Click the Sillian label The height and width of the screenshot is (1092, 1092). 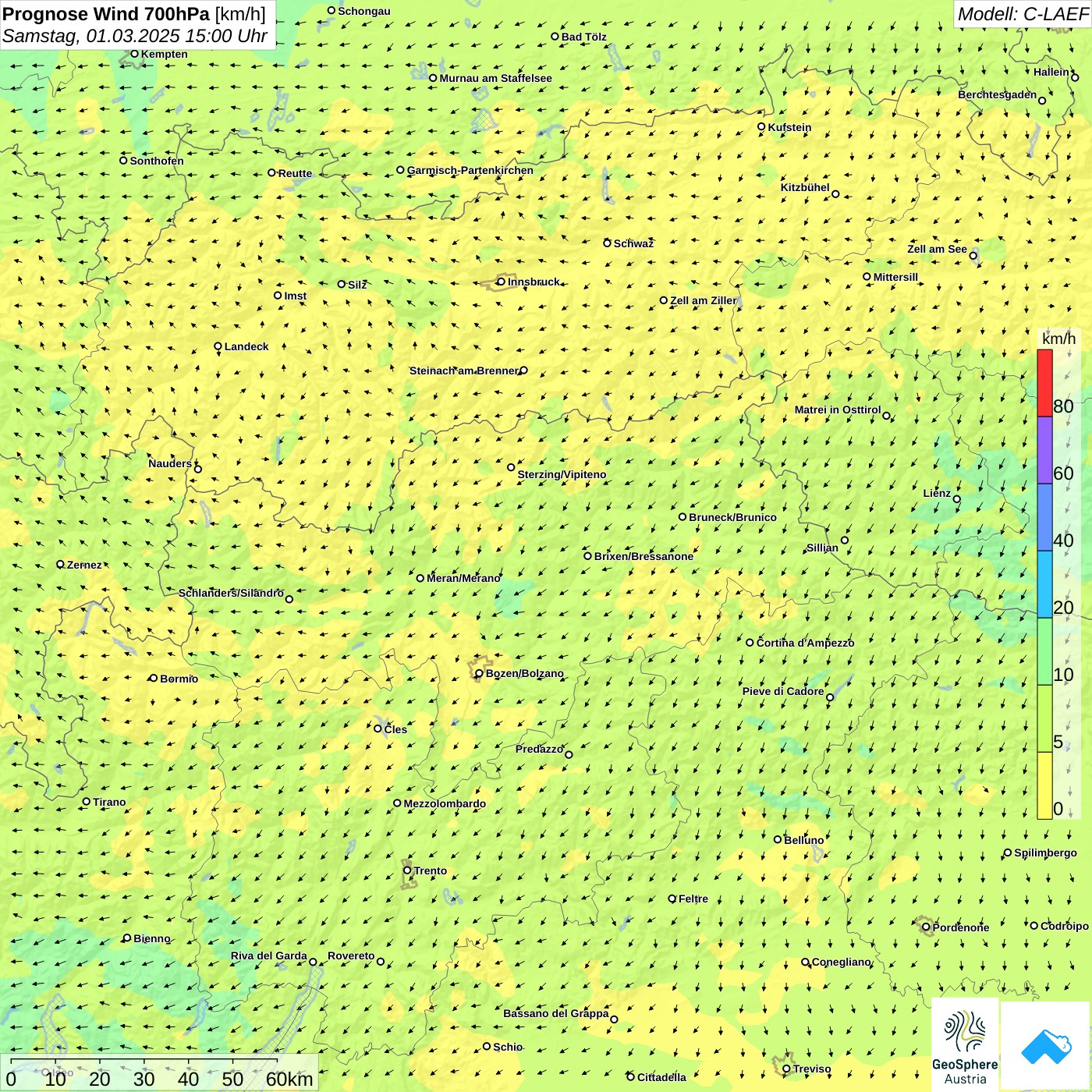point(822,548)
